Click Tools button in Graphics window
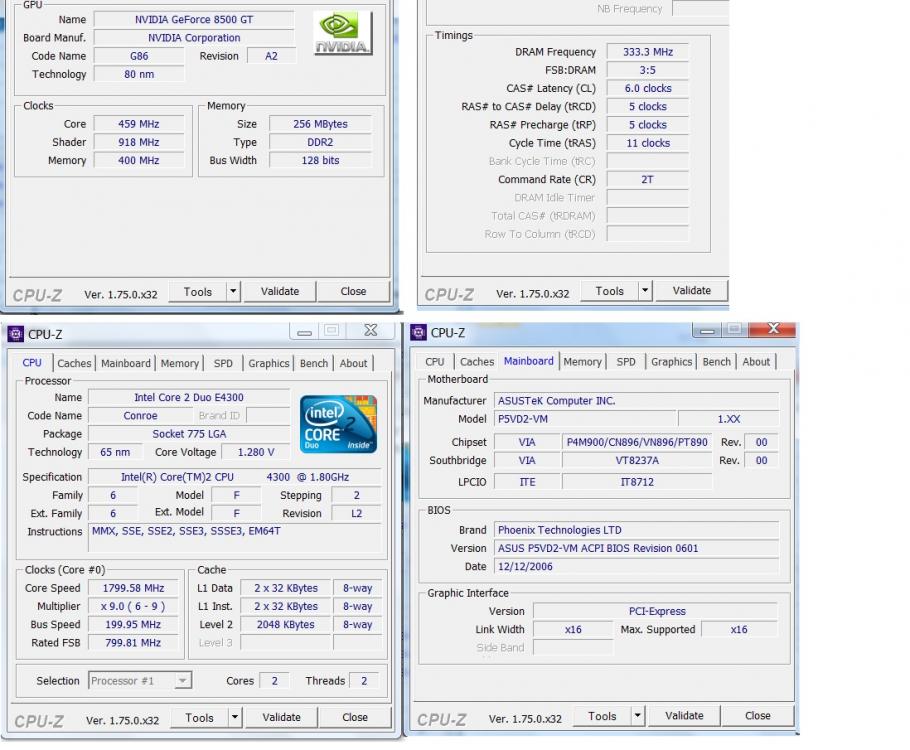 pos(197,291)
